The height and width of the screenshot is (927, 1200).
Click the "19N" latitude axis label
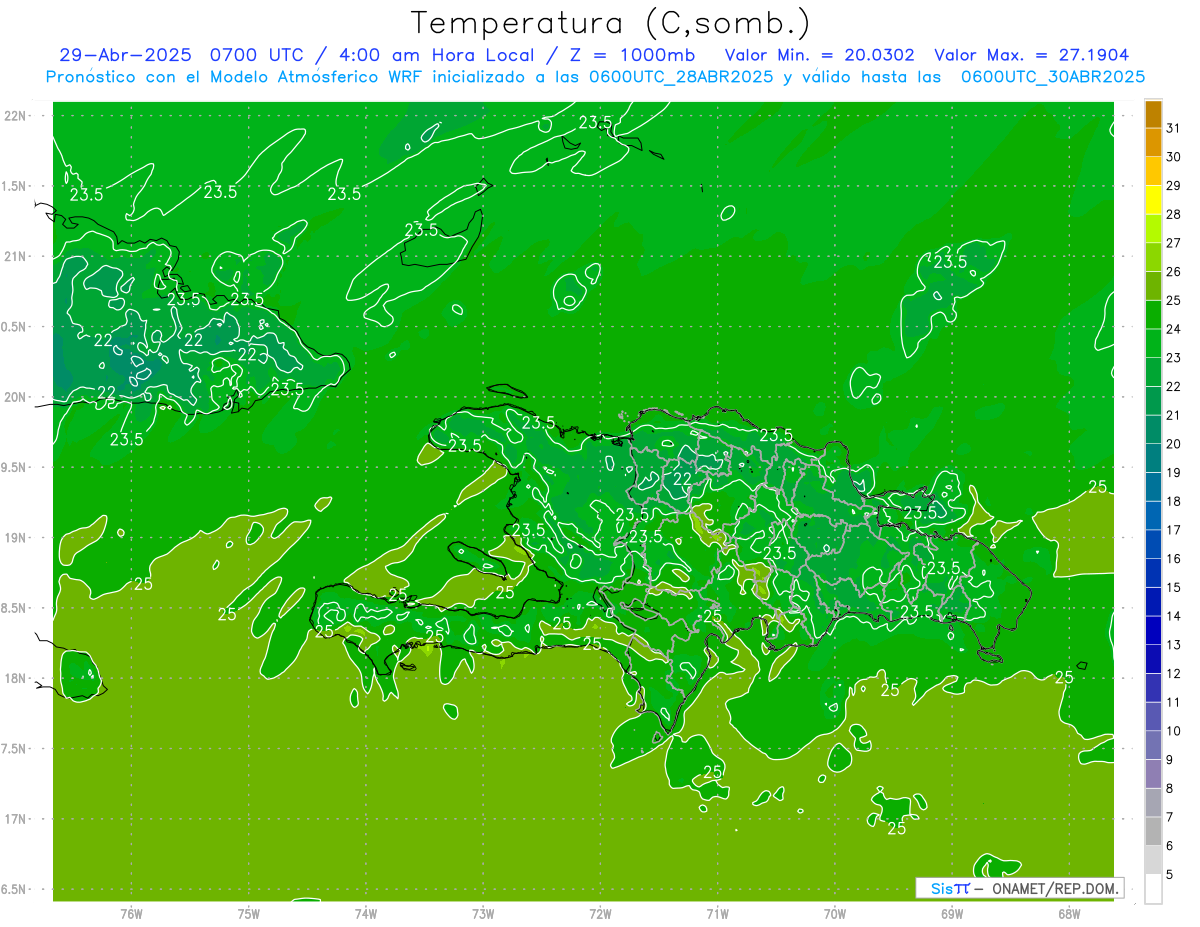pyautogui.click(x=17, y=538)
